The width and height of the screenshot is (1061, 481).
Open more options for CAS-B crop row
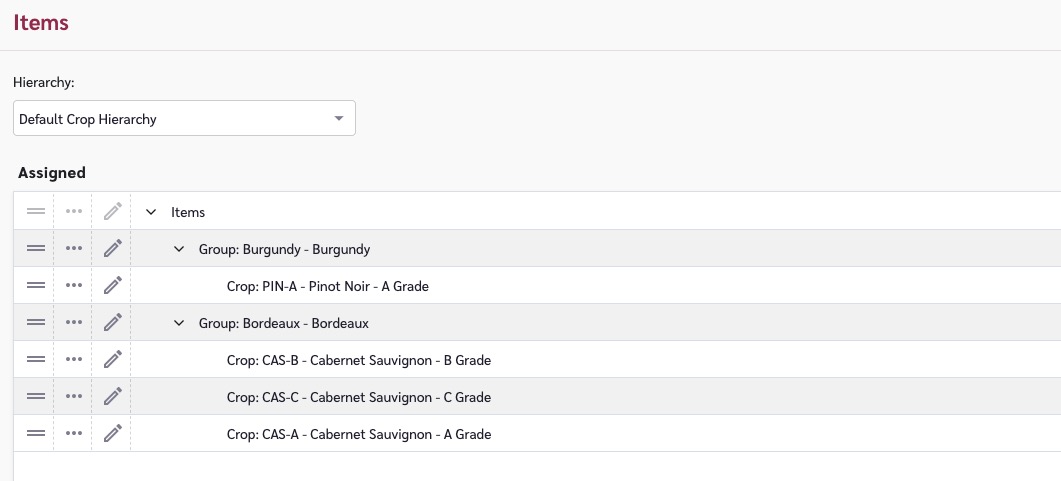73,360
